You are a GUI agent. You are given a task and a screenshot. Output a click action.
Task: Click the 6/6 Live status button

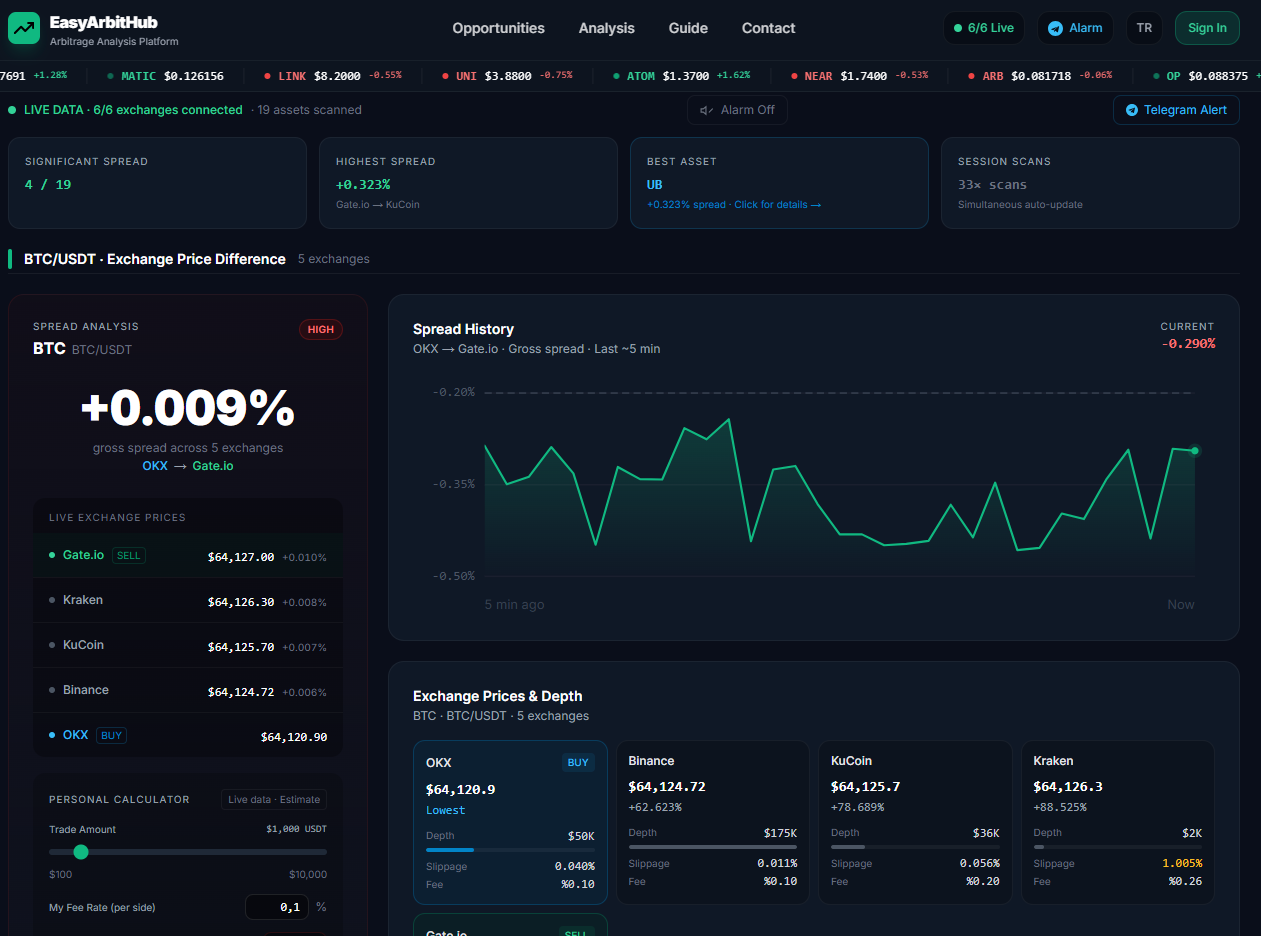pyautogui.click(x=984, y=28)
